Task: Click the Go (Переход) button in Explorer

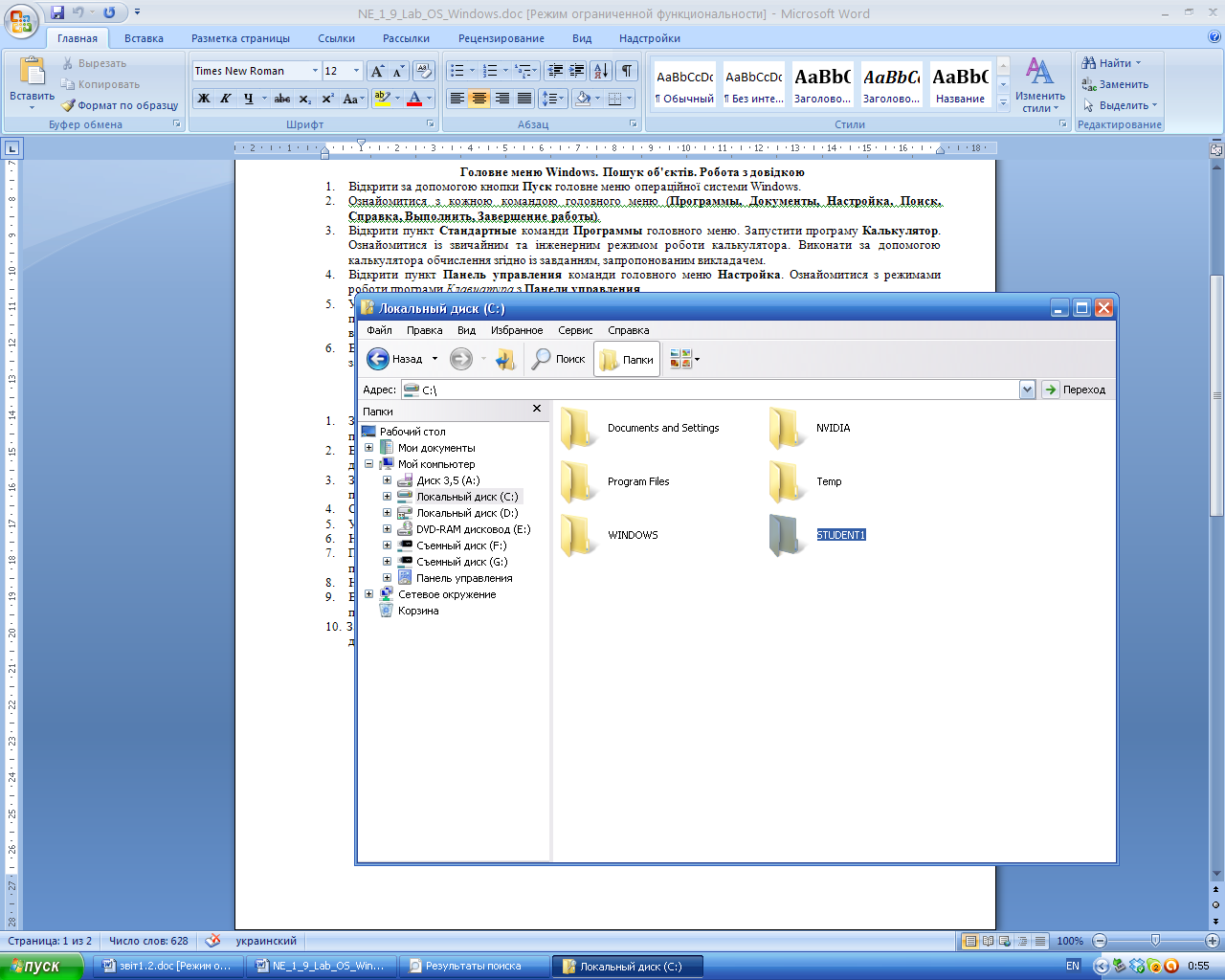Action: click(1073, 390)
